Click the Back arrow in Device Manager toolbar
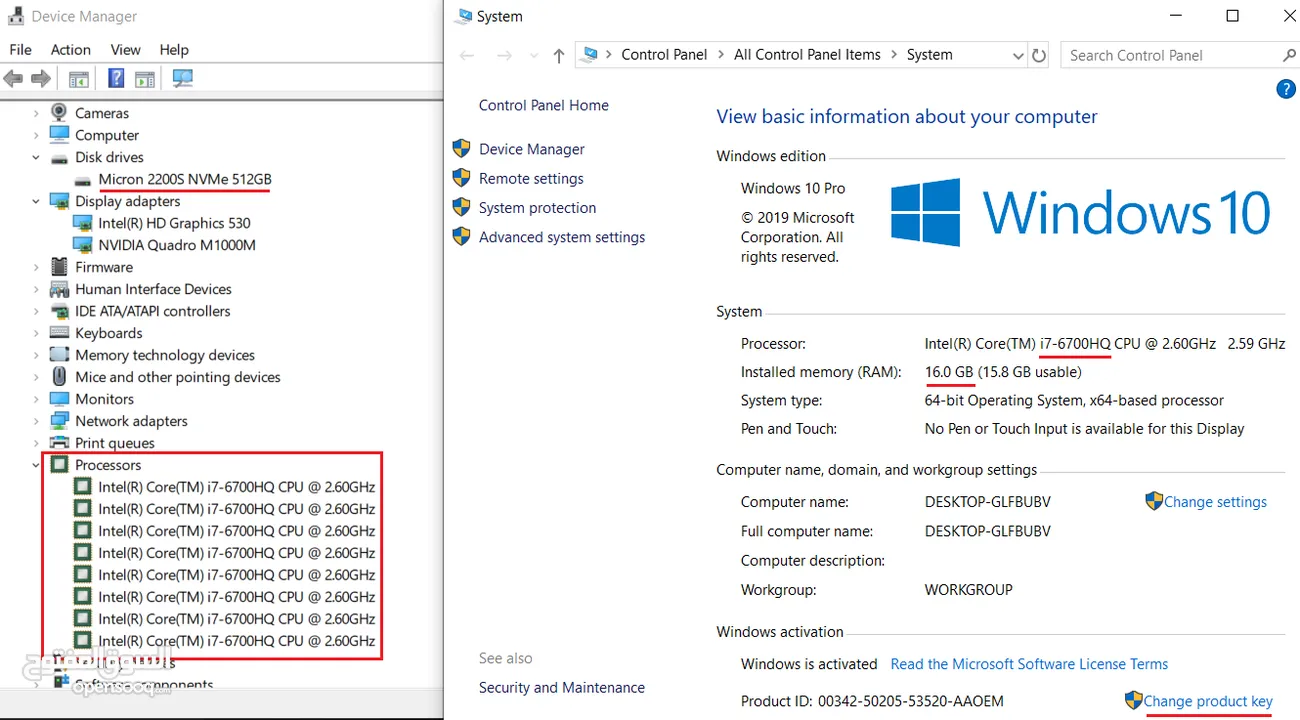 [13, 79]
